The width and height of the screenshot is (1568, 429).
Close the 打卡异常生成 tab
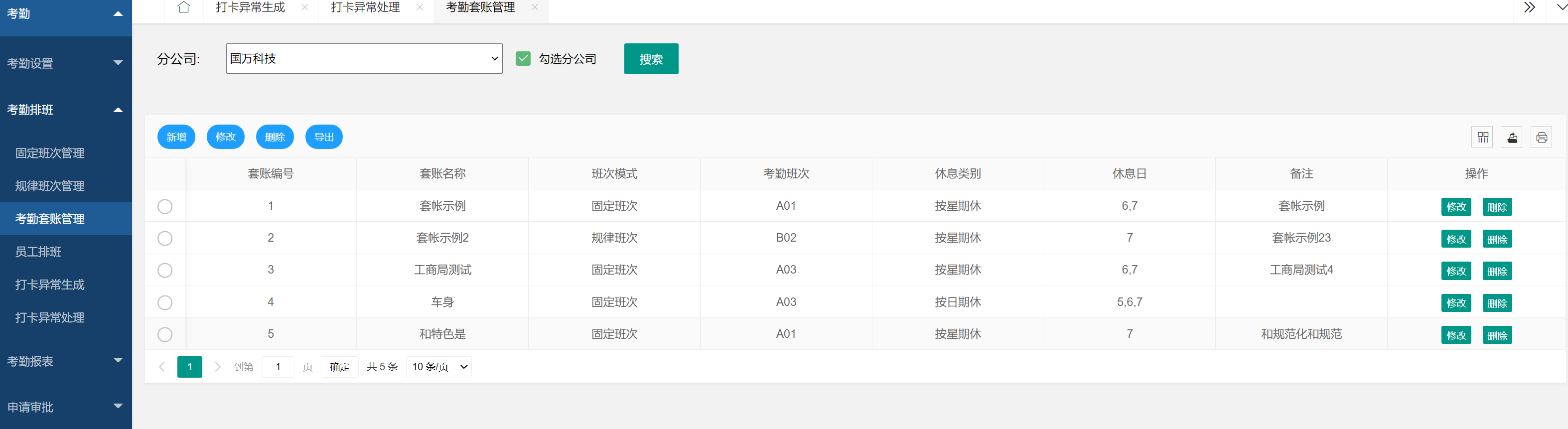pyautogui.click(x=304, y=7)
